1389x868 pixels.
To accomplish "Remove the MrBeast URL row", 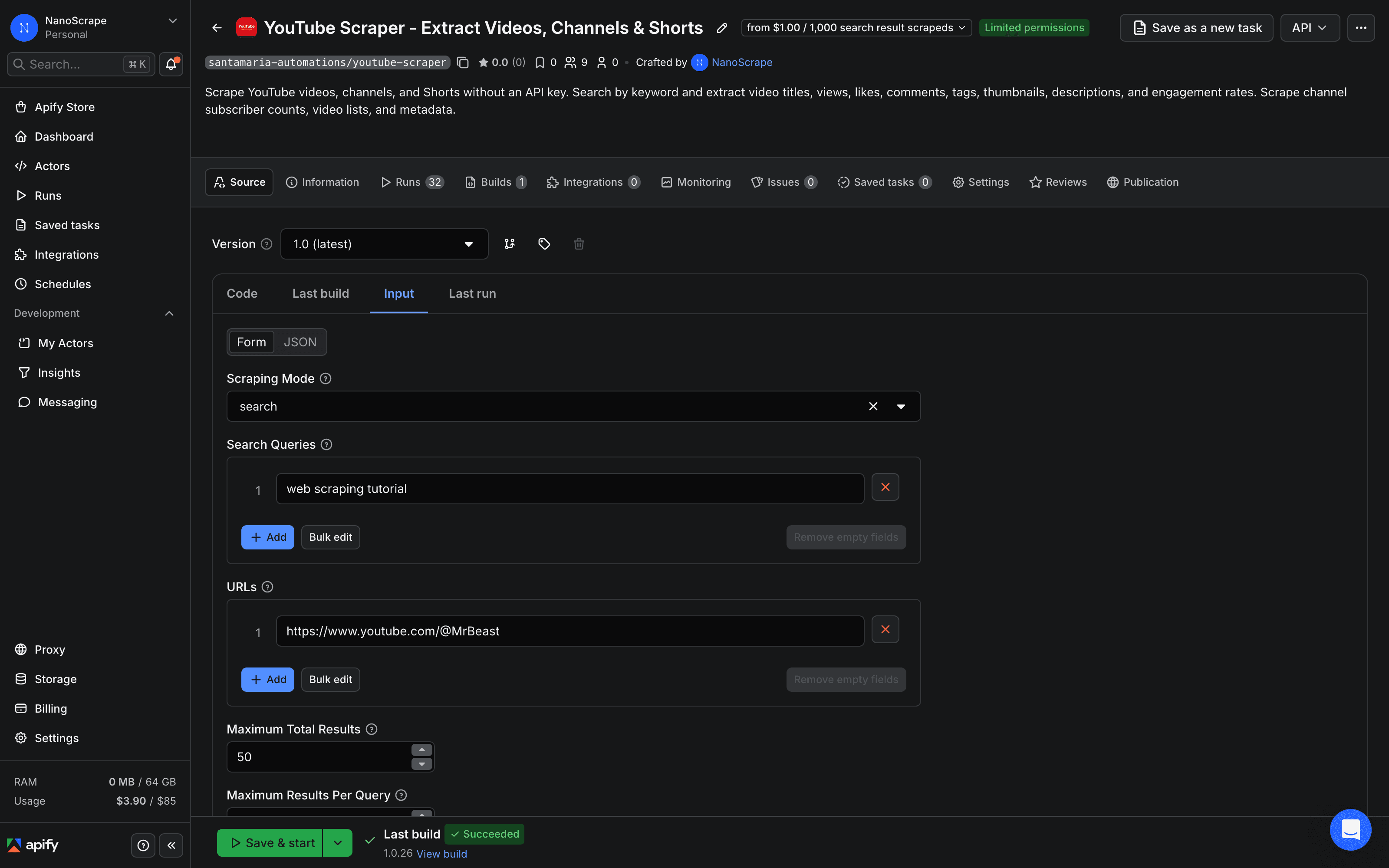I will pos(885,630).
